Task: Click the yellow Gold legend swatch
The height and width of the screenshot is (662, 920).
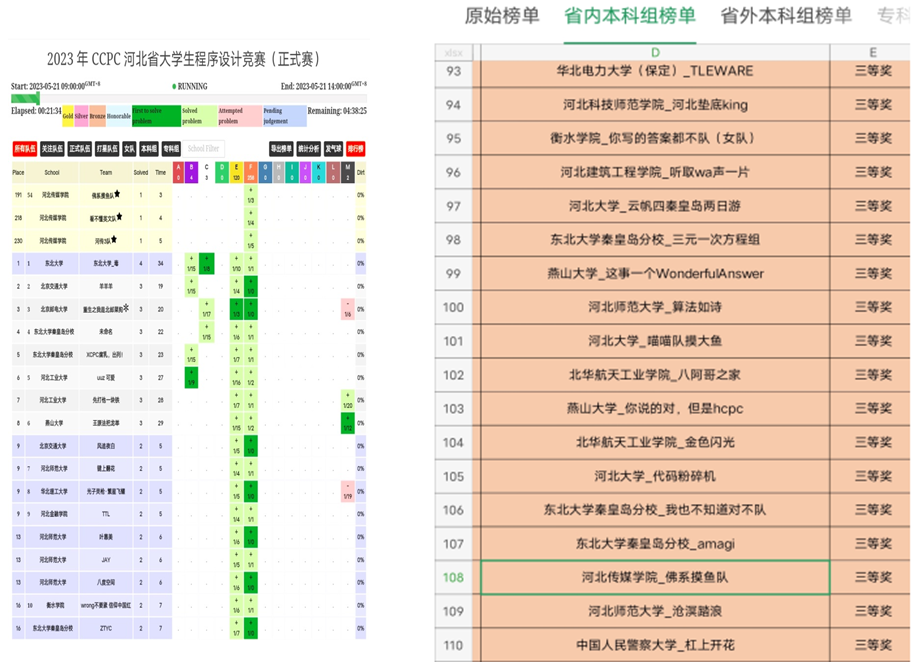Action: click(68, 116)
